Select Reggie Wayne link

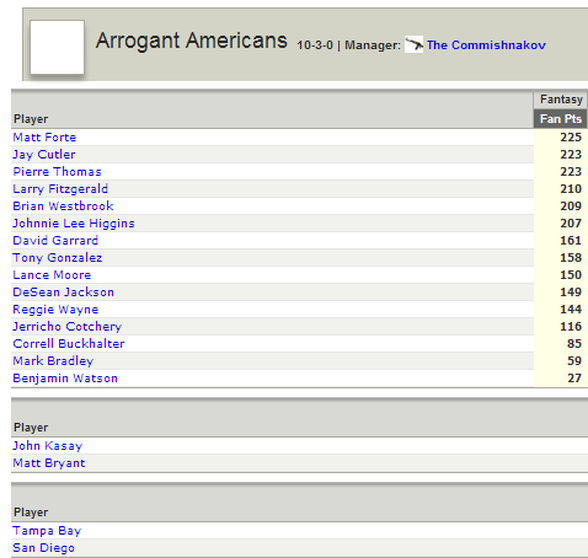(56, 309)
